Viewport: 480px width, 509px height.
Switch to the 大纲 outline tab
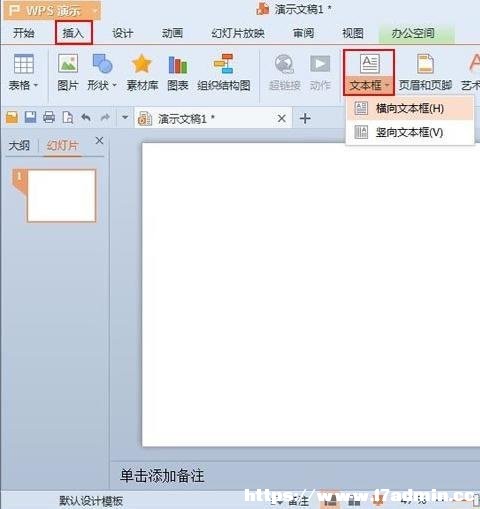point(19,145)
